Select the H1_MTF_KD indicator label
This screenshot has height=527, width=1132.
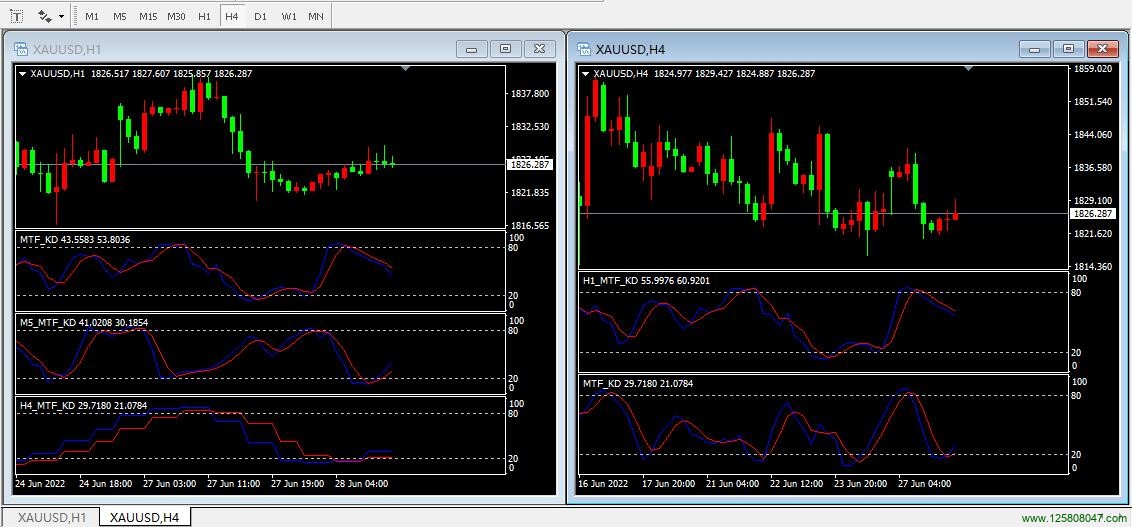click(646, 281)
